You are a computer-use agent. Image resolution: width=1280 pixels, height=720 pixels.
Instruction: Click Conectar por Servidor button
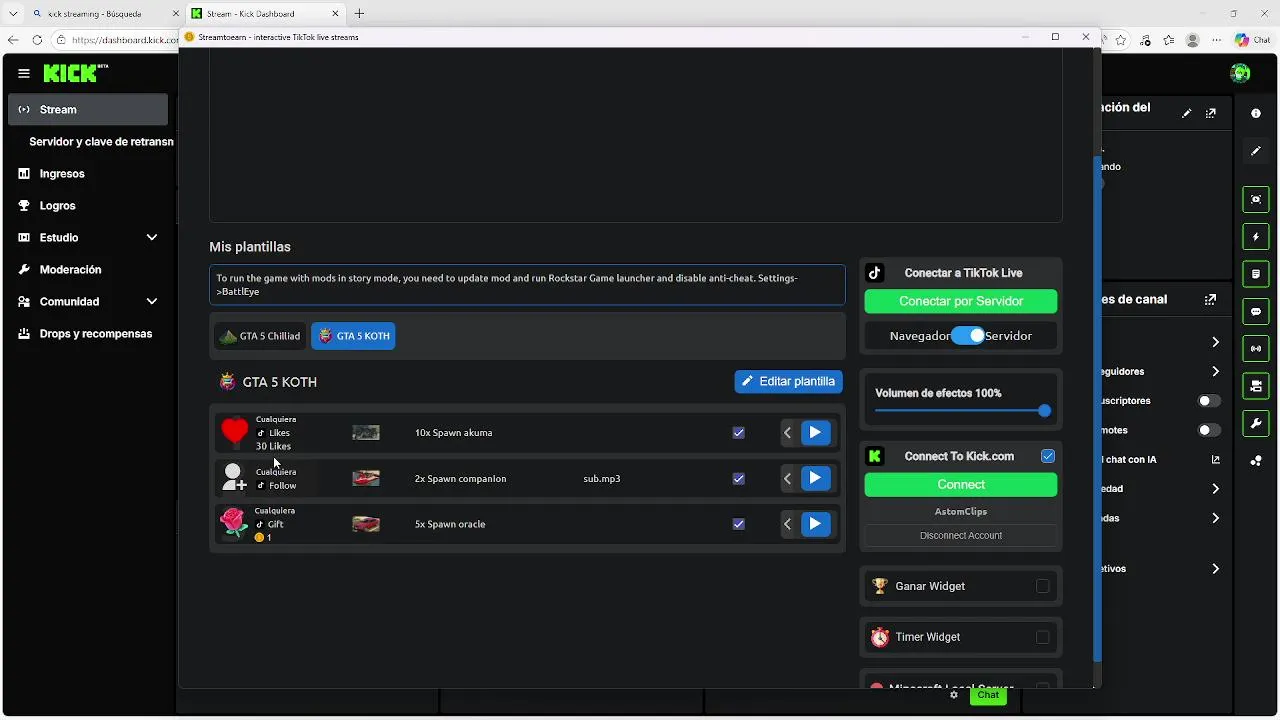coord(961,301)
